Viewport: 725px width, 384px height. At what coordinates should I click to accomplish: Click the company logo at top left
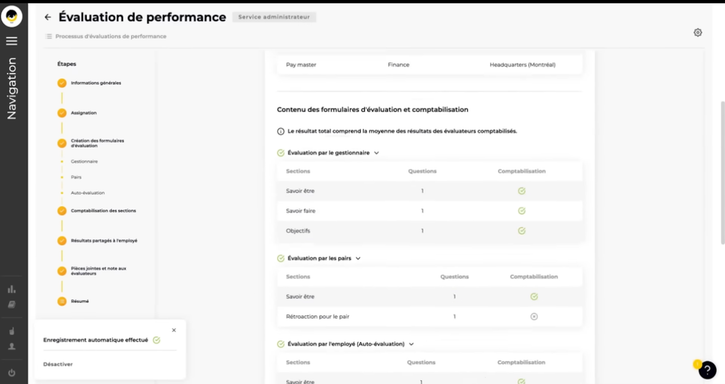(12, 17)
